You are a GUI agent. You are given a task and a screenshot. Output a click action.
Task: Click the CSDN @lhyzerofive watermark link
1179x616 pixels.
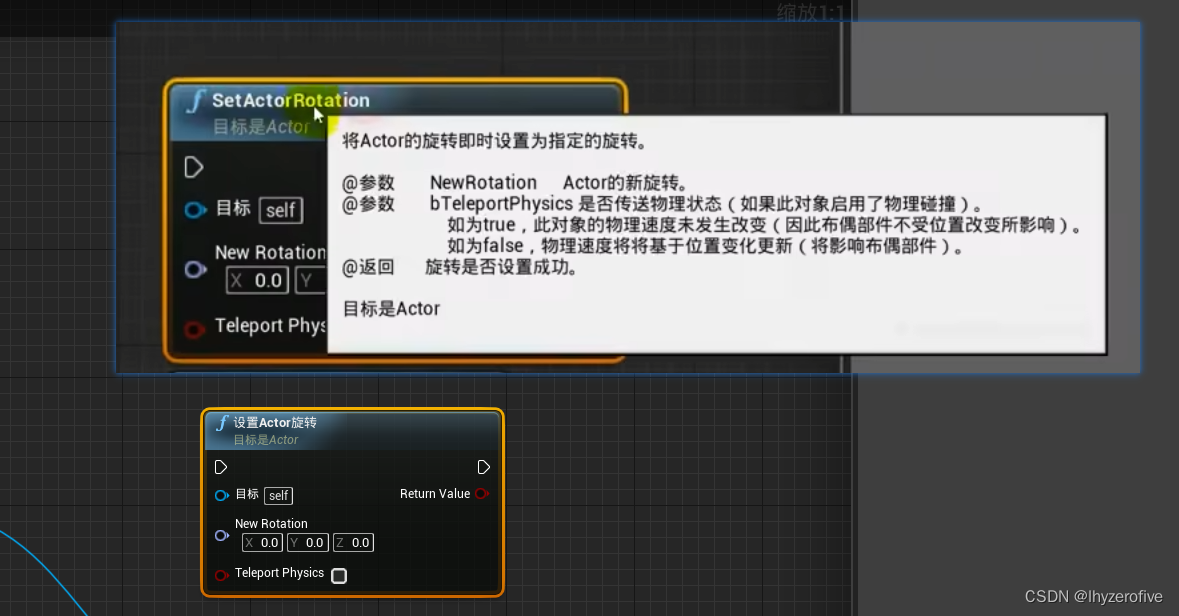pyautogui.click(x=1095, y=594)
